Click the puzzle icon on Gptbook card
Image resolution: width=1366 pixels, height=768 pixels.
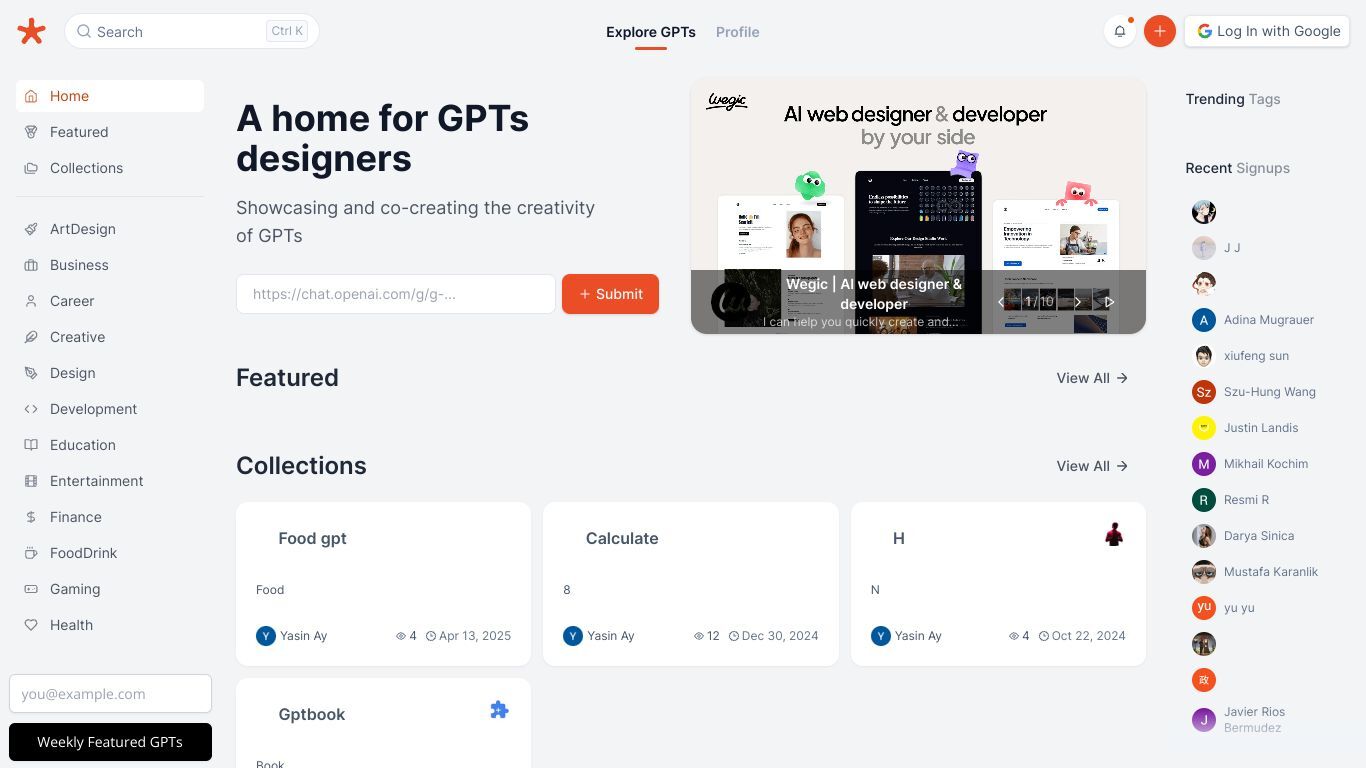tap(499, 710)
